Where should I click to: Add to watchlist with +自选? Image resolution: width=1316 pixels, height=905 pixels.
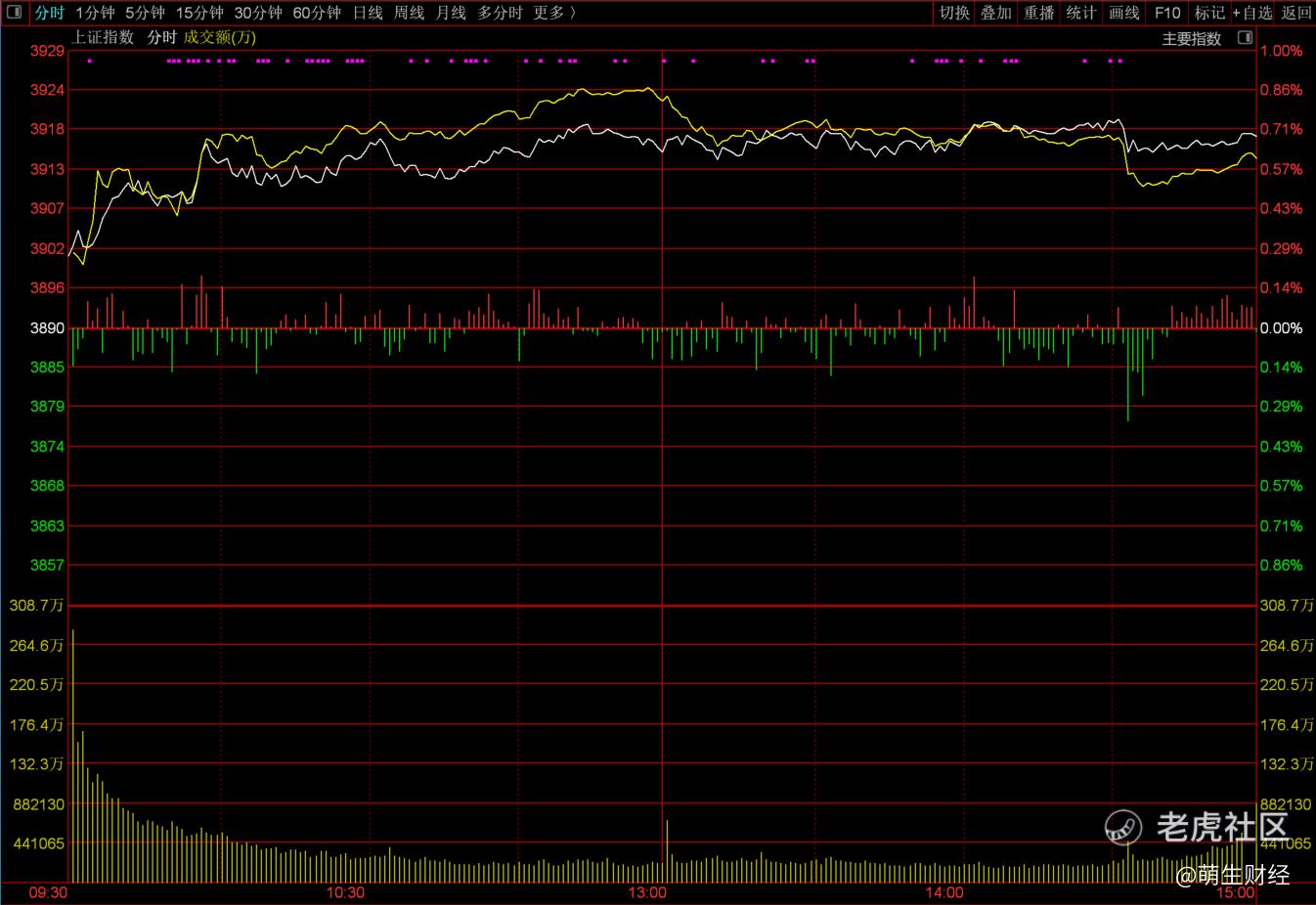click(1252, 13)
